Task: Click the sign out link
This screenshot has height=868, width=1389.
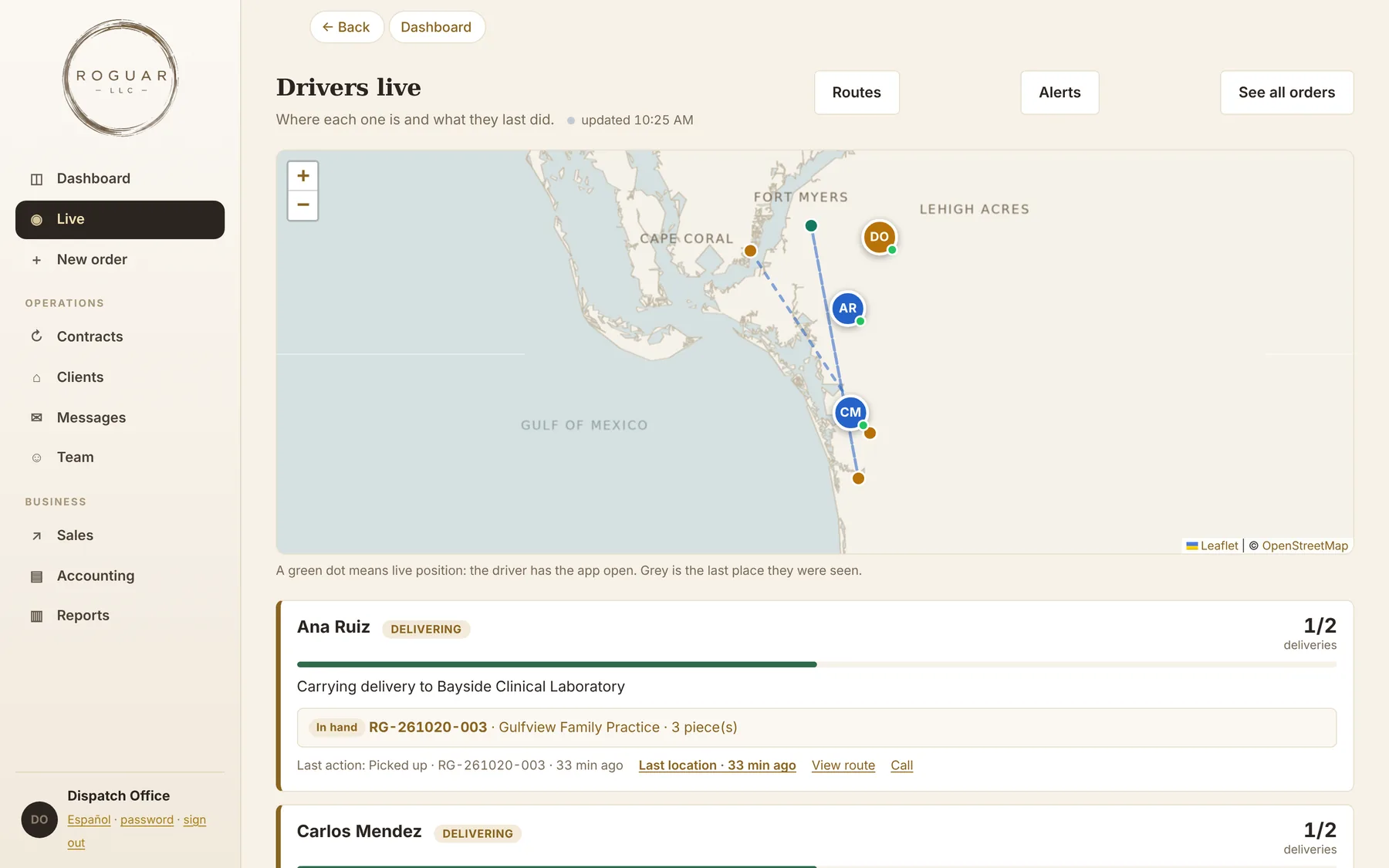Action: click(x=194, y=819)
